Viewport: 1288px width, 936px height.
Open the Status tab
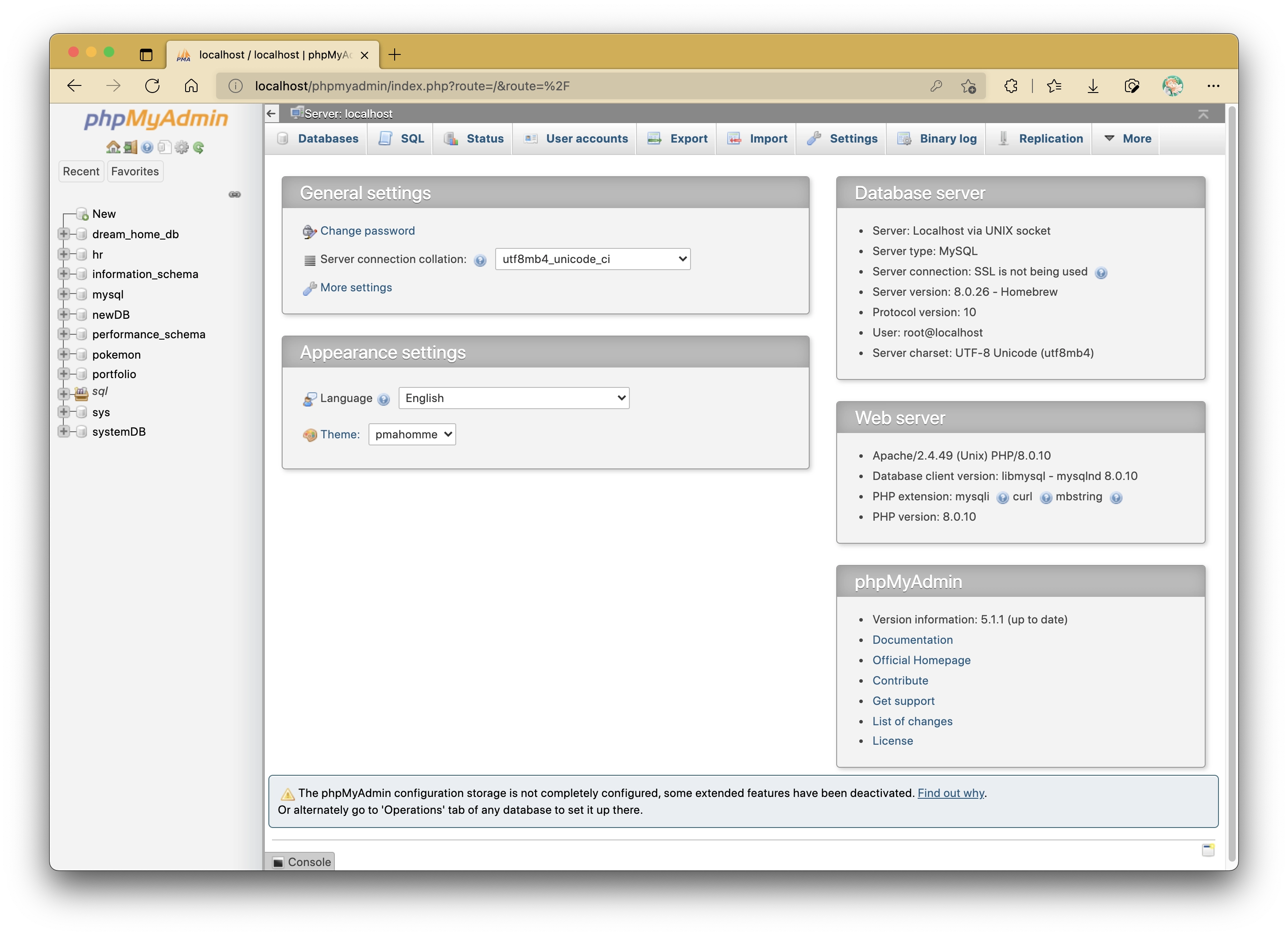473,139
